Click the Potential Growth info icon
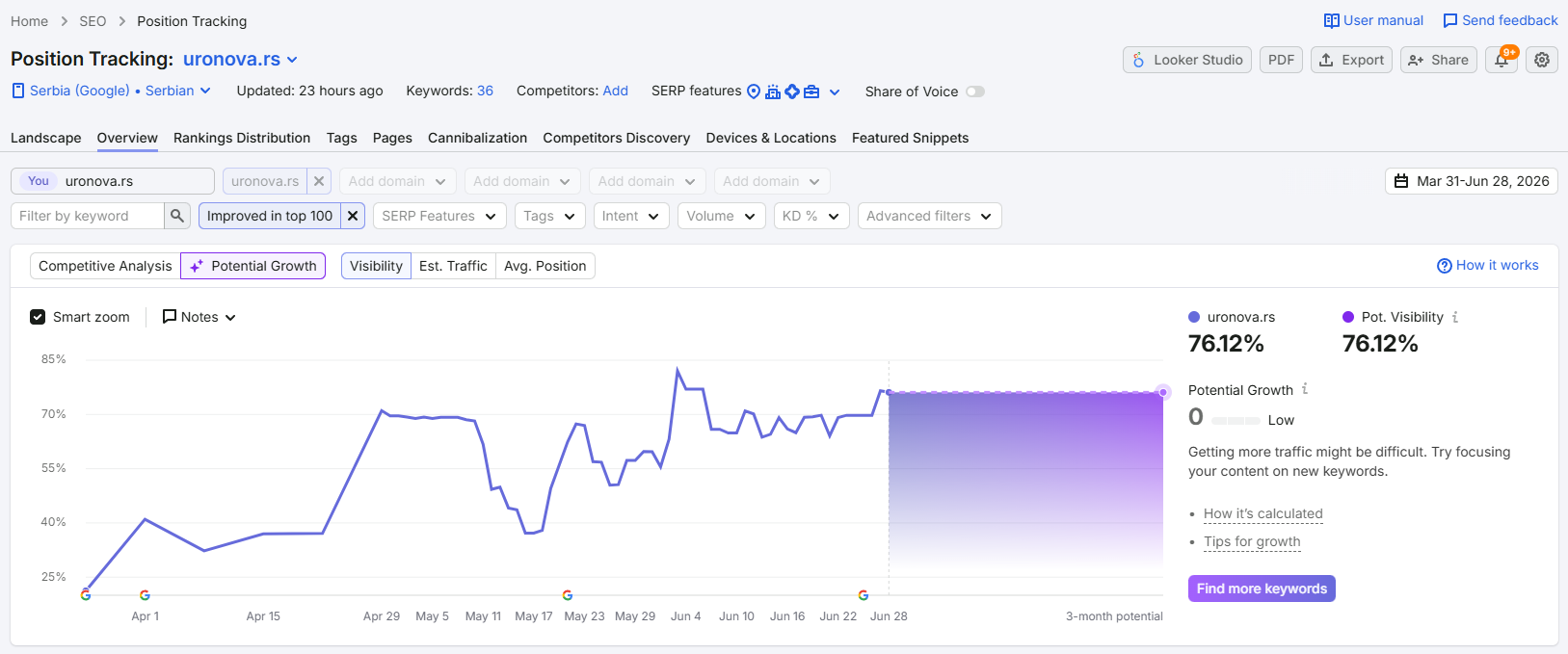Screen dimensions: 1568x654 [x=1305, y=389]
